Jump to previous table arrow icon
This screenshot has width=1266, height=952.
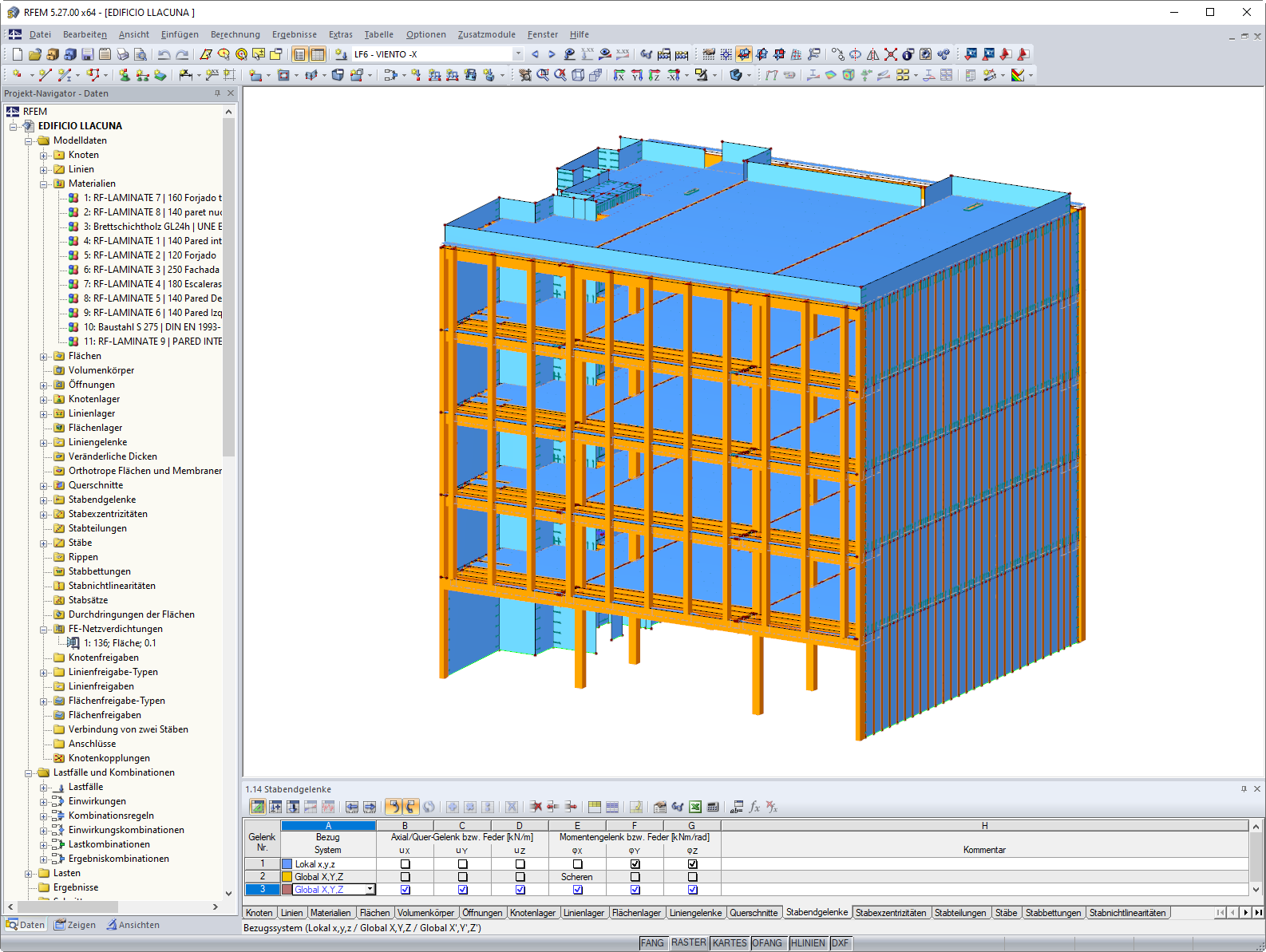point(351,807)
